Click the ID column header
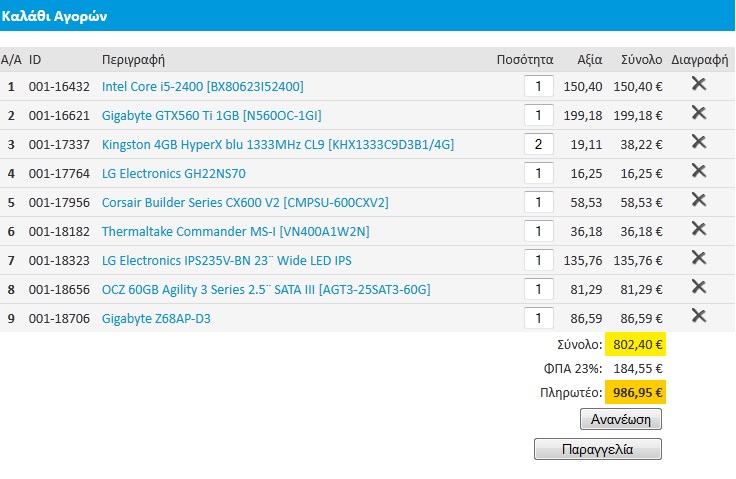Screen dimensions: 736x479 pos(35,60)
